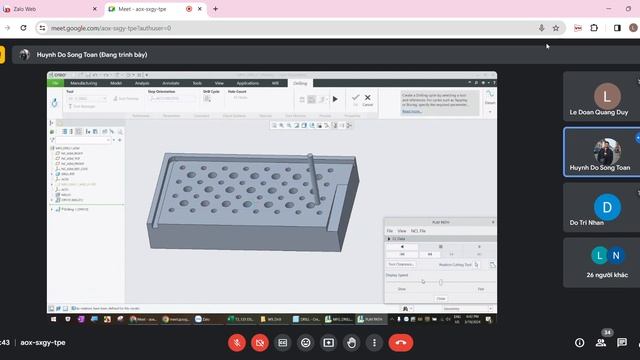Click the play backward button in Play Path
Screen dimensions: 640x360
point(402,247)
